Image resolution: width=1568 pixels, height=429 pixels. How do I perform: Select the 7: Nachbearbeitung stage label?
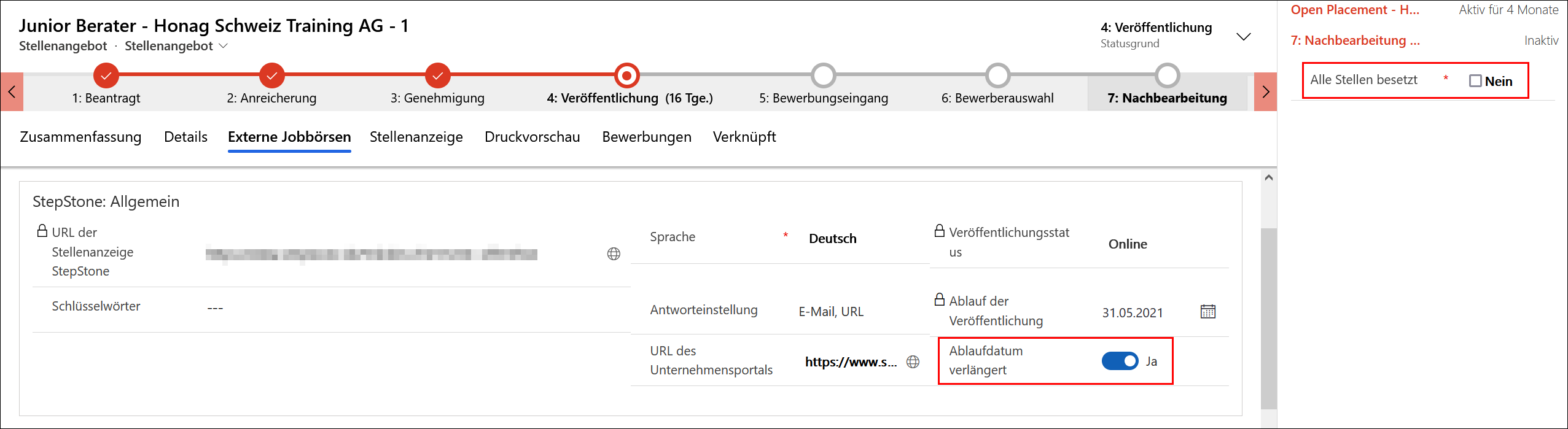tap(1167, 98)
